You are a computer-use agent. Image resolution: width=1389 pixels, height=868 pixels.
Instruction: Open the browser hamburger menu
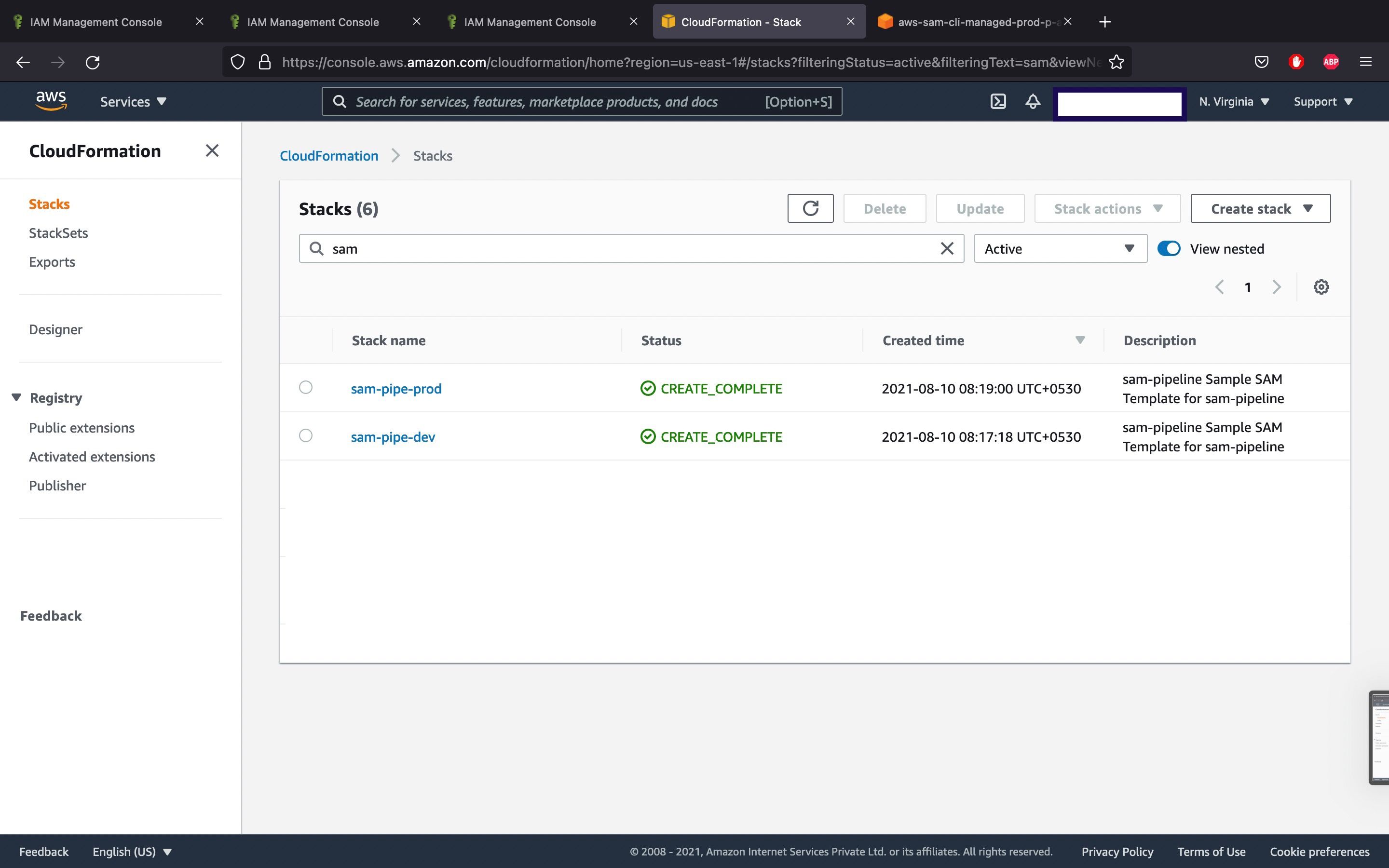coord(1365,62)
